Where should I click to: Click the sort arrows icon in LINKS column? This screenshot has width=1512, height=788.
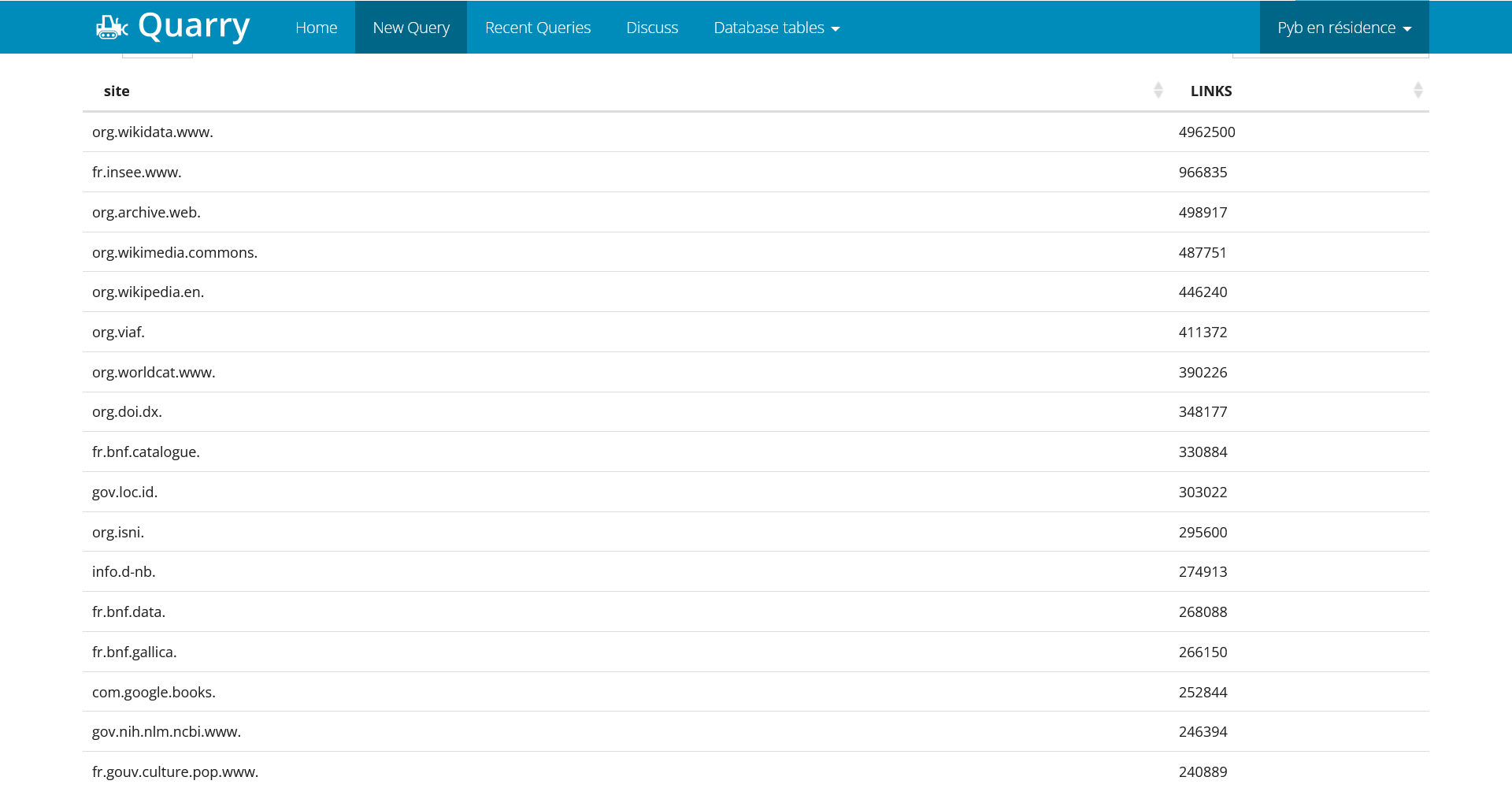pyautogui.click(x=1418, y=91)
